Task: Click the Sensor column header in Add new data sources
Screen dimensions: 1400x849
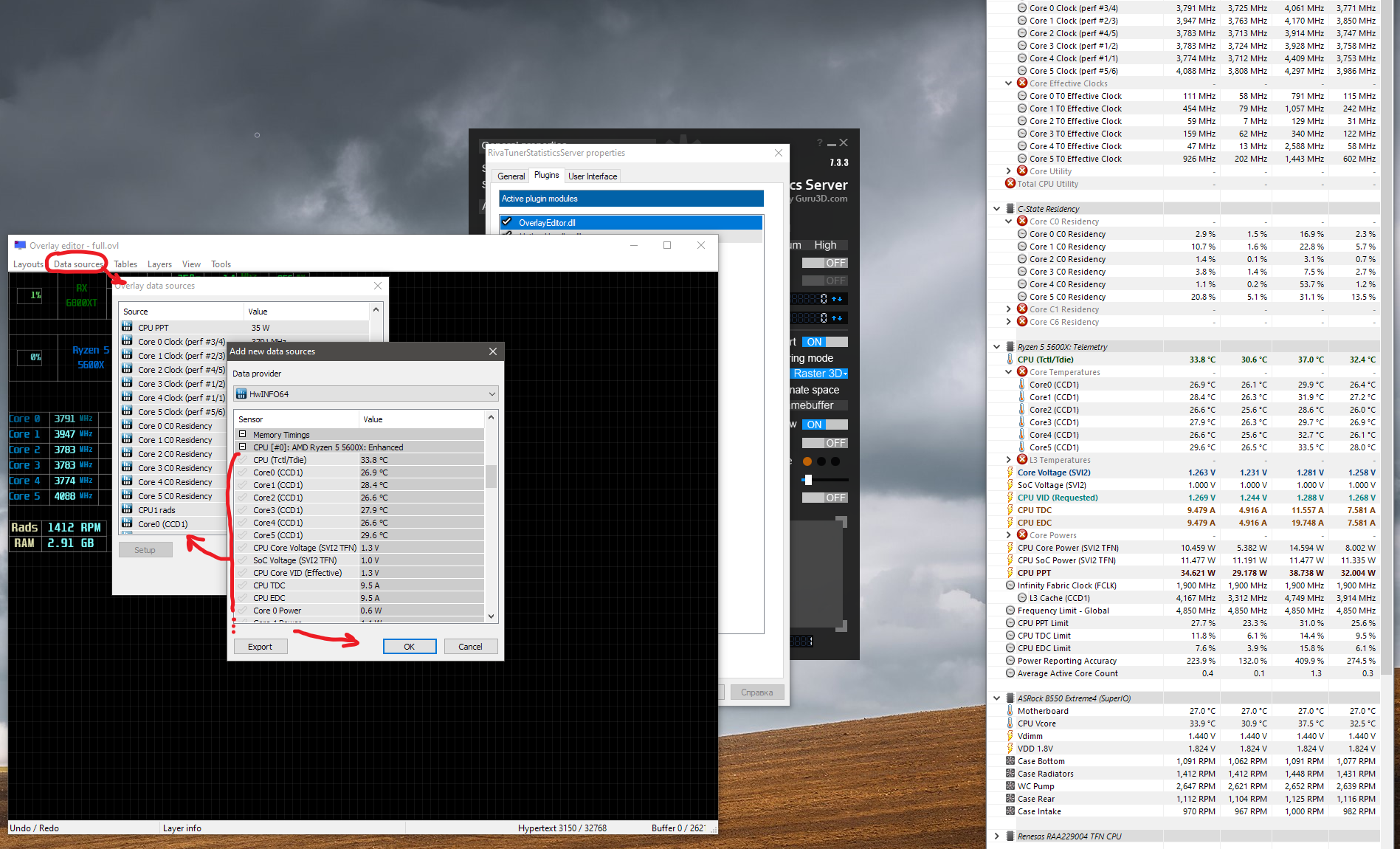Action: click(x=297, y=419)
